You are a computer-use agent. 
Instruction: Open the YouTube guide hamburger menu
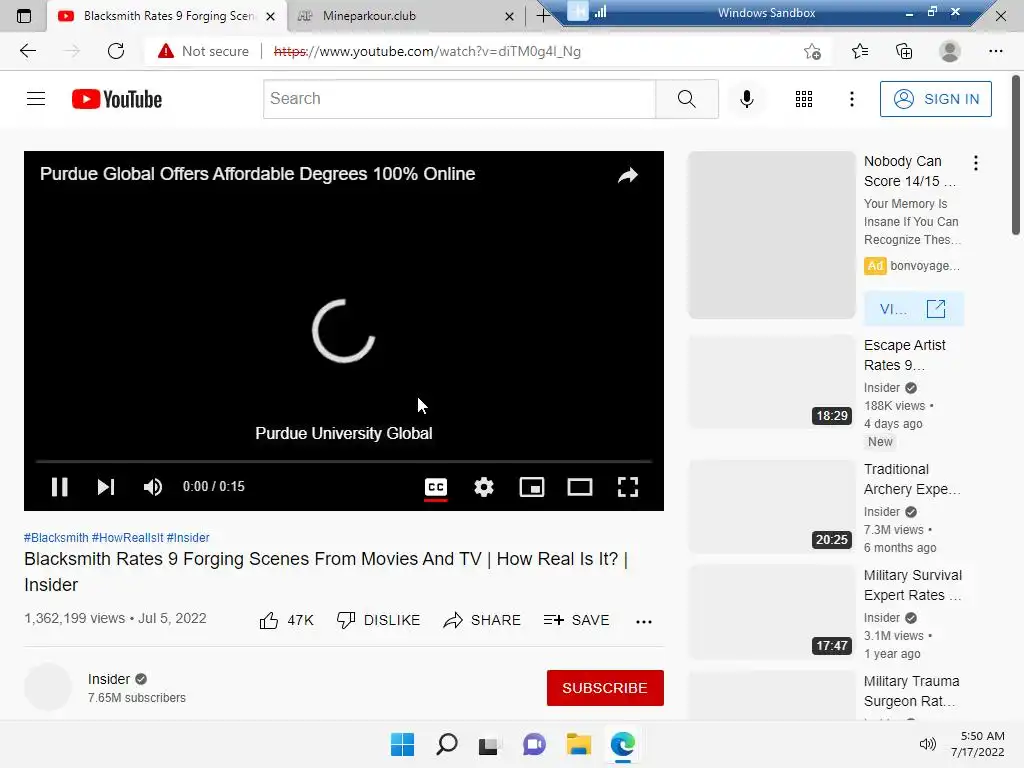coord(36,99)
